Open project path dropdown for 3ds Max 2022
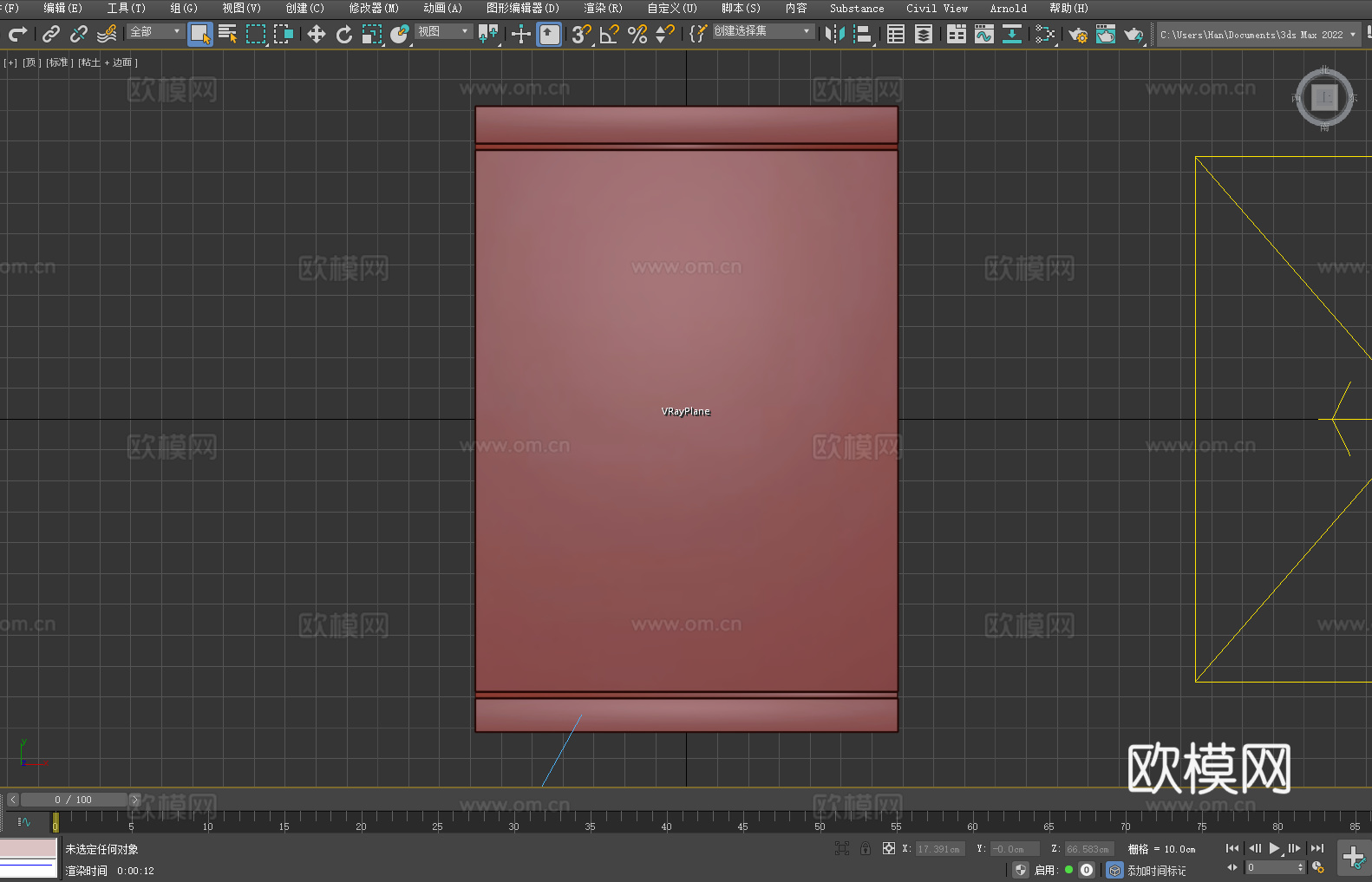Screen dimensions: 1372x882 click(x=1258, y=35)
